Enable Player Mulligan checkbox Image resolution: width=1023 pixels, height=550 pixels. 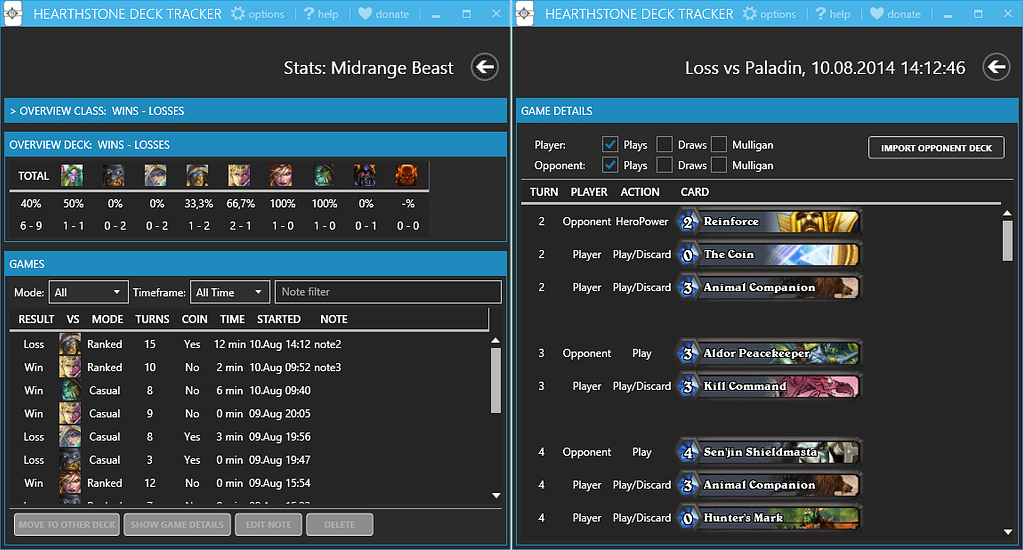[x=719, y=144]
